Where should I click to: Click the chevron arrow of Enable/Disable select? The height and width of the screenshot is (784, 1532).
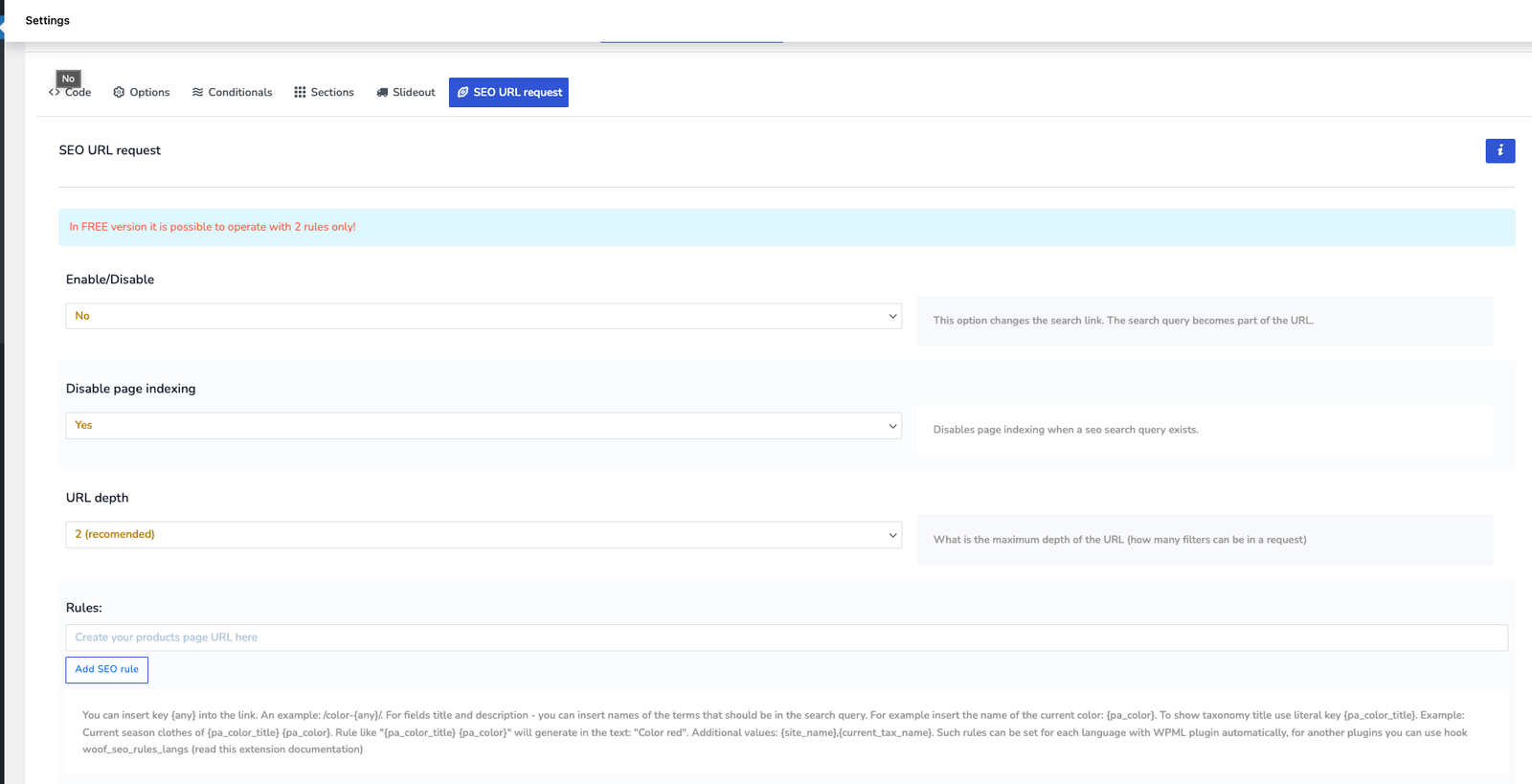tap(892, 316)
